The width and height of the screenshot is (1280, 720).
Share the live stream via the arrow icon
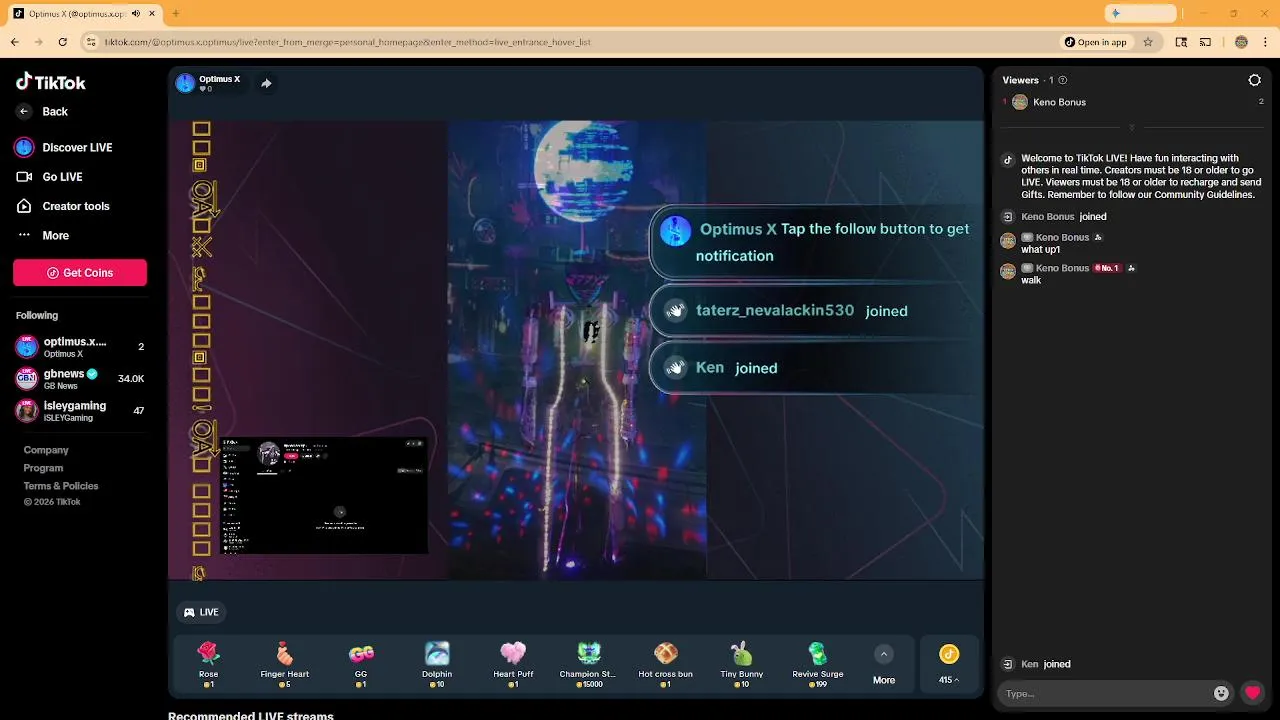(266, 83)
